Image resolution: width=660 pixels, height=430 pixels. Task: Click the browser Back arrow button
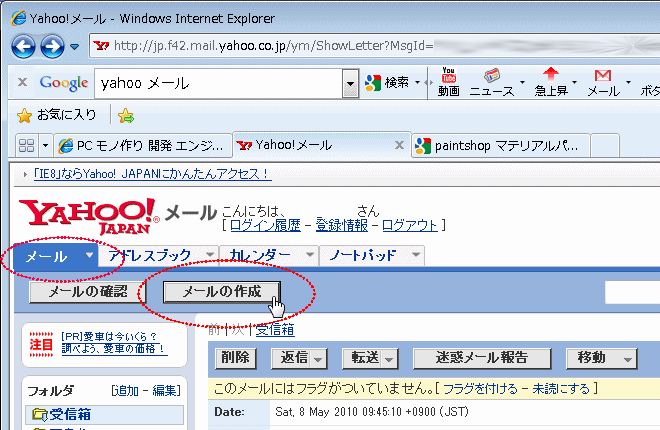[x=23, y=45]
